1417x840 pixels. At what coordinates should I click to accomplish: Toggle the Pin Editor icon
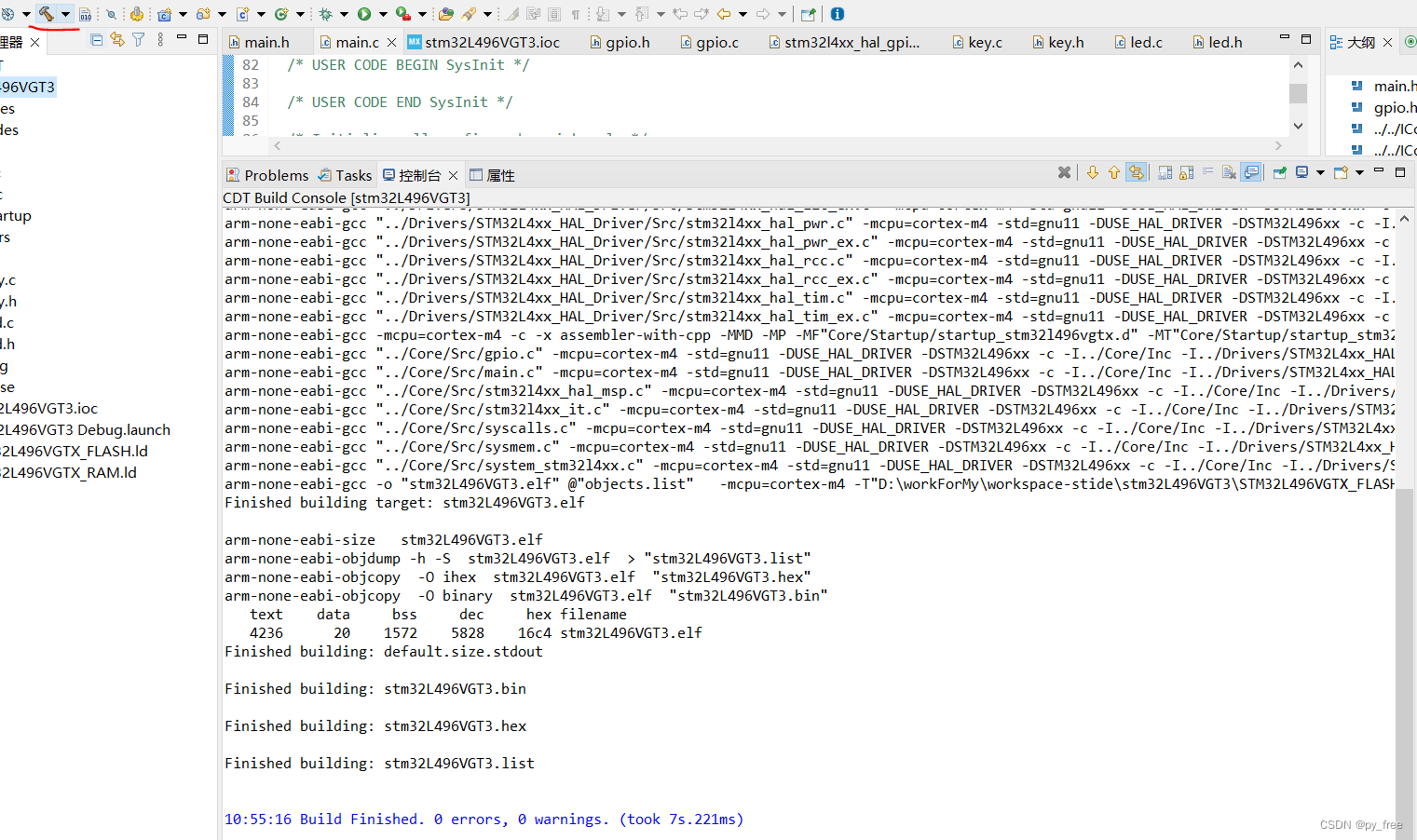coord(809,14)
